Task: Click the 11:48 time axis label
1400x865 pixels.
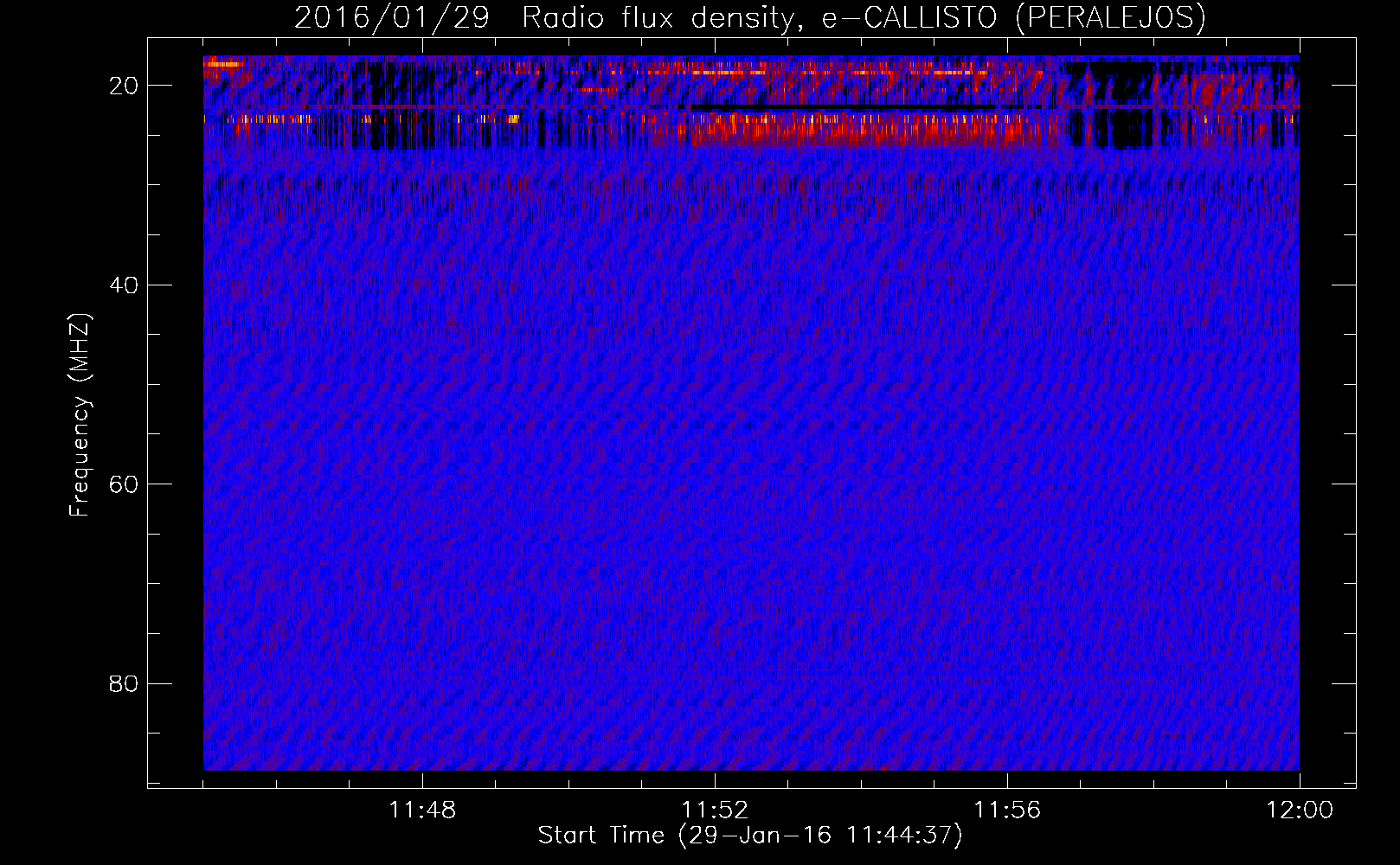Action: click(422, 811)
